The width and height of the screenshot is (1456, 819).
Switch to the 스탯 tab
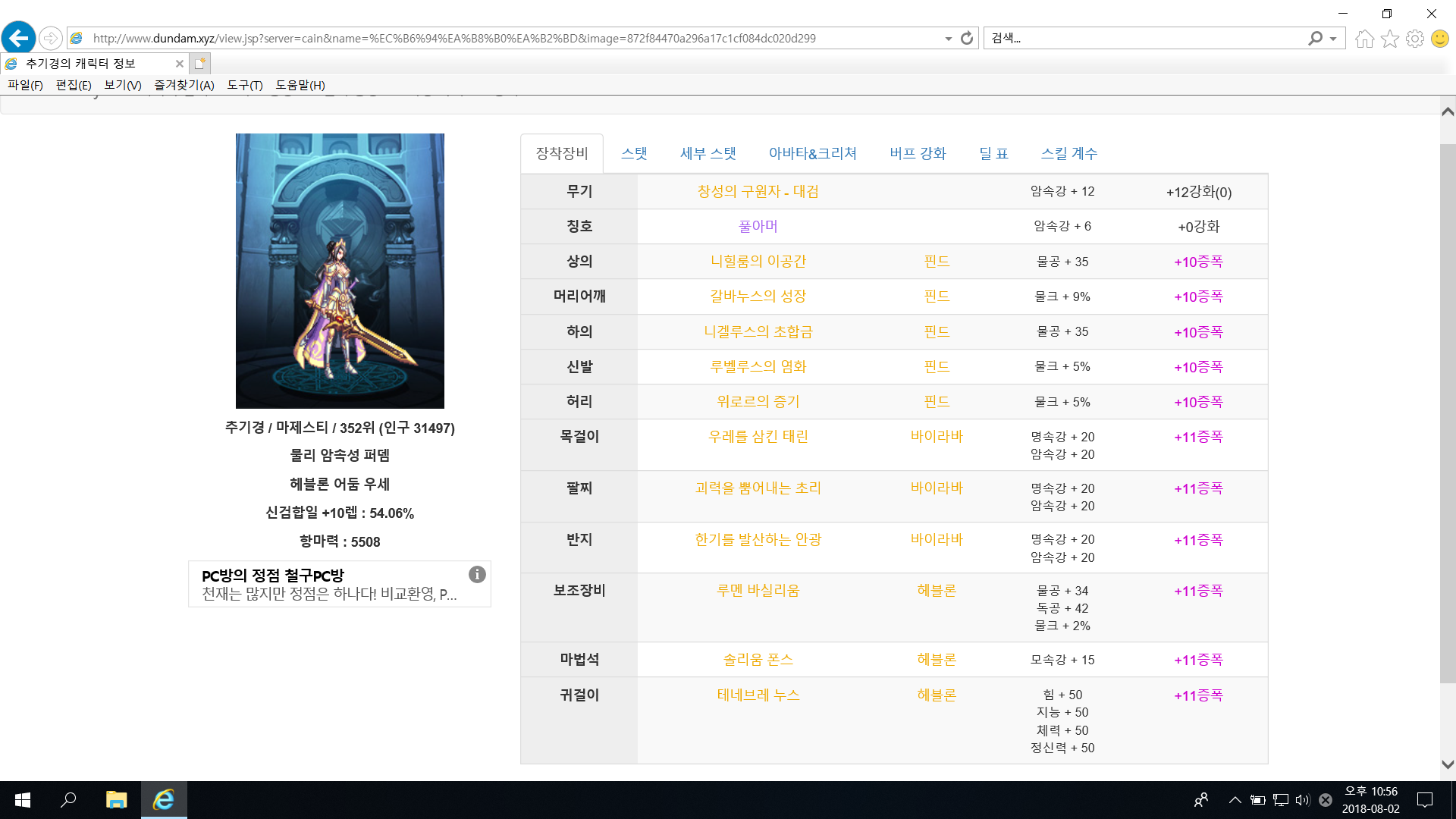click(634, 153)
